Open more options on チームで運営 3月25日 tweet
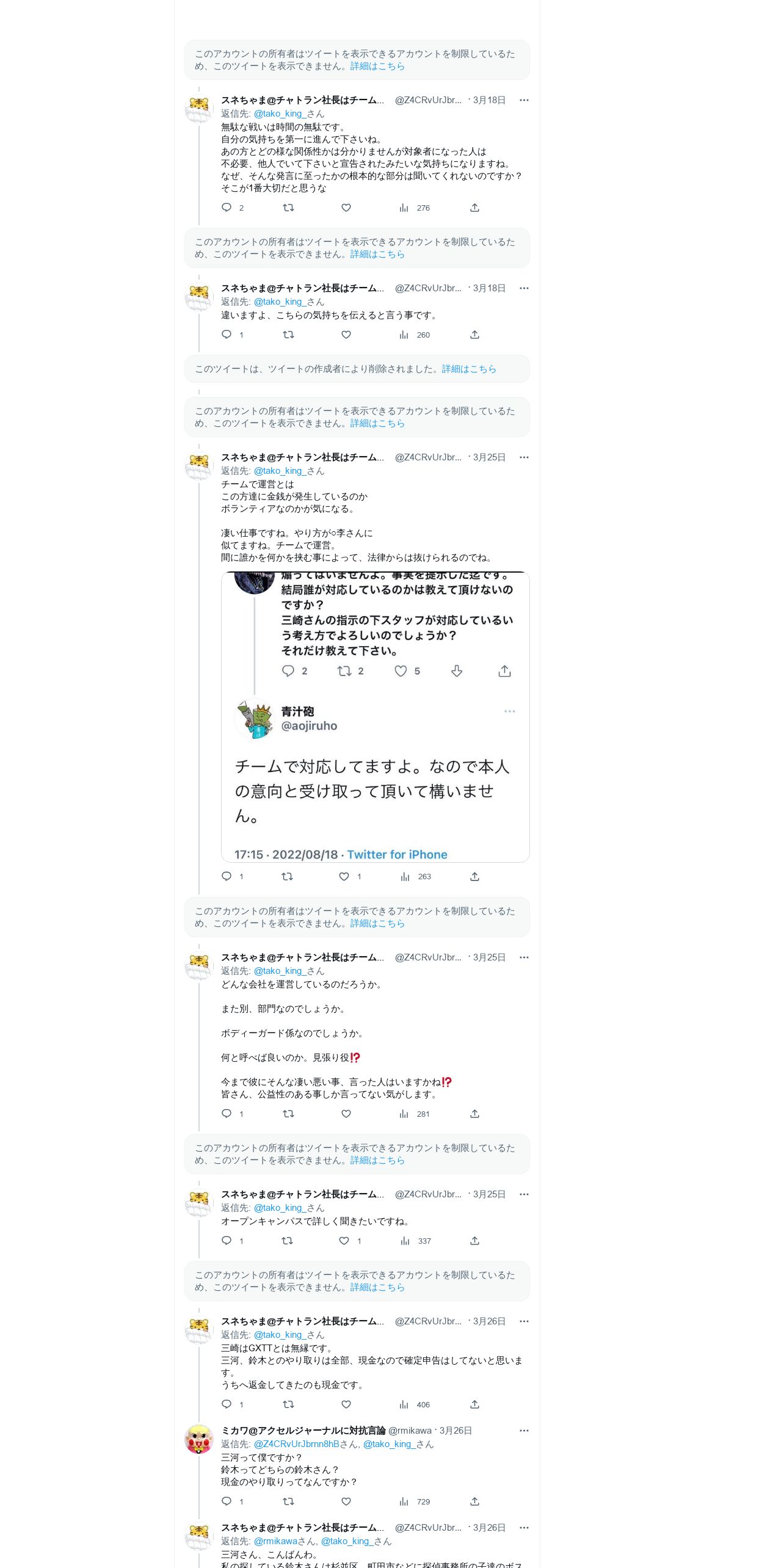Screen dimensions: 784x1568 pyautogui.click(x=524, y=457)
